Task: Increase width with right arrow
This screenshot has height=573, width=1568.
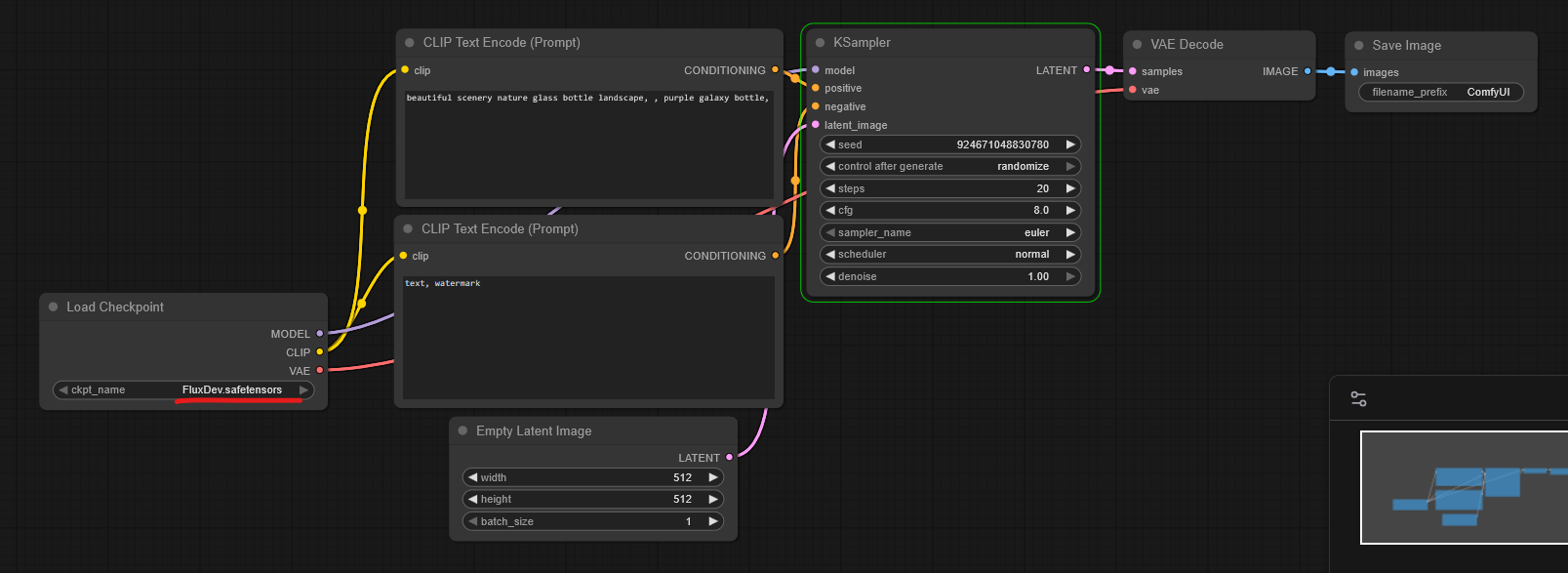Action: tap(712, 477)
